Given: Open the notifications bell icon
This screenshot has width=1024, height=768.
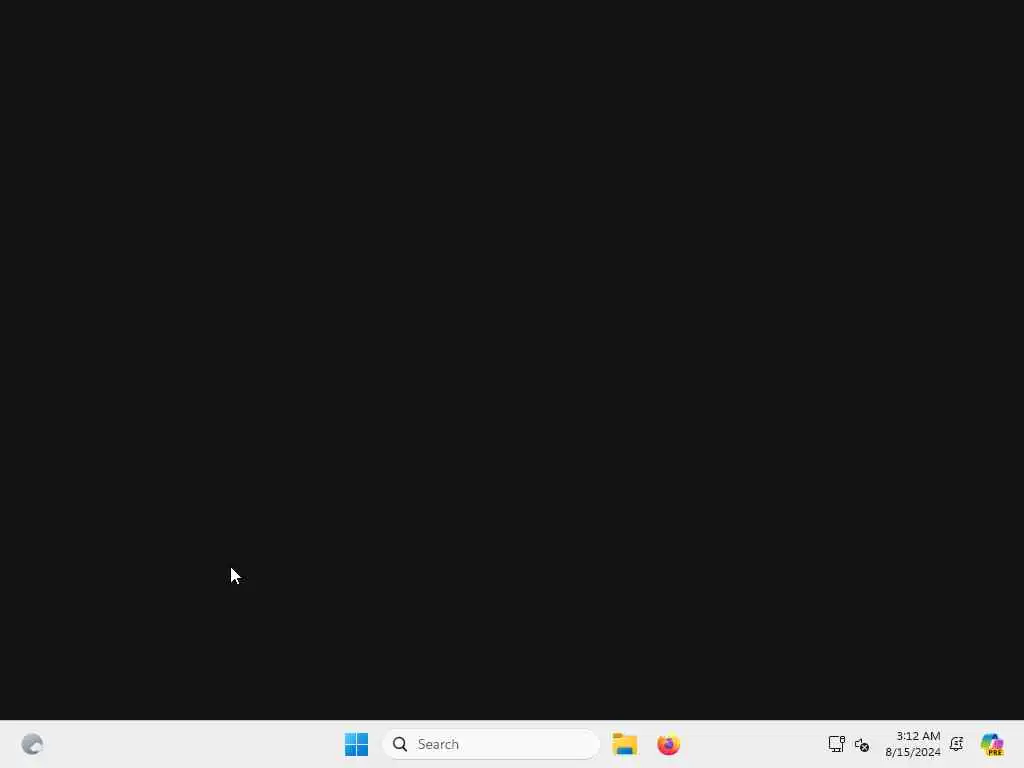Looking at the screenshot, I should pos(957,744).
